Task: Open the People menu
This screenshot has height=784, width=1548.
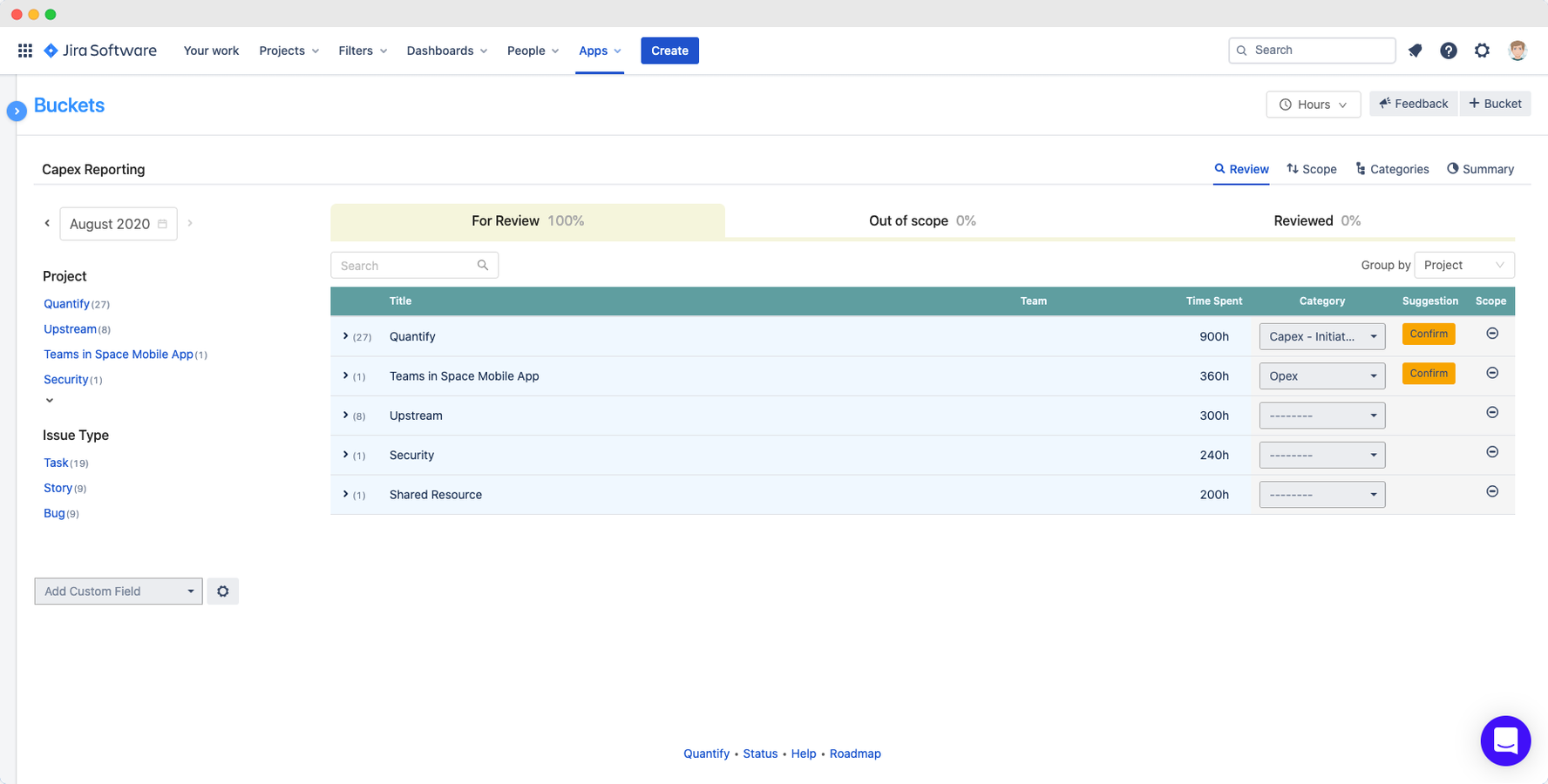Action: 533,51
